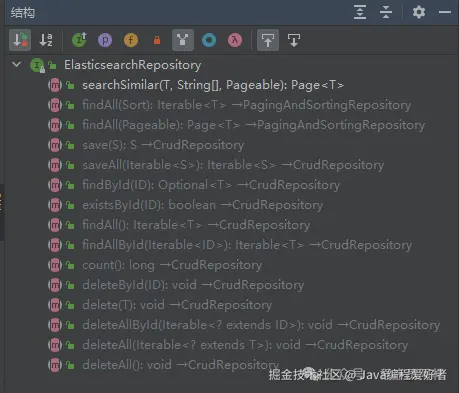This screenshot has height=393, width=459.
Task: Click the 结构 panel title
Action: pyautogui.click(x=23, y=13)
